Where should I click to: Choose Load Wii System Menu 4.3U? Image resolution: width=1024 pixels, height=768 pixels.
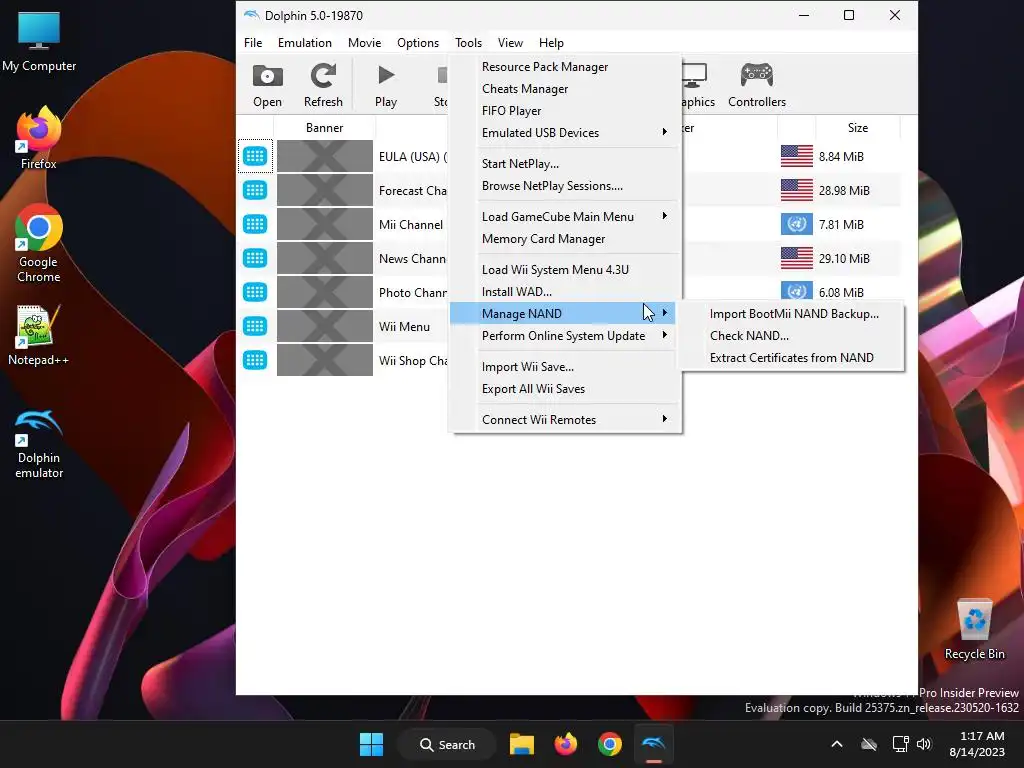pyautogui.click(x=565, y=270)
